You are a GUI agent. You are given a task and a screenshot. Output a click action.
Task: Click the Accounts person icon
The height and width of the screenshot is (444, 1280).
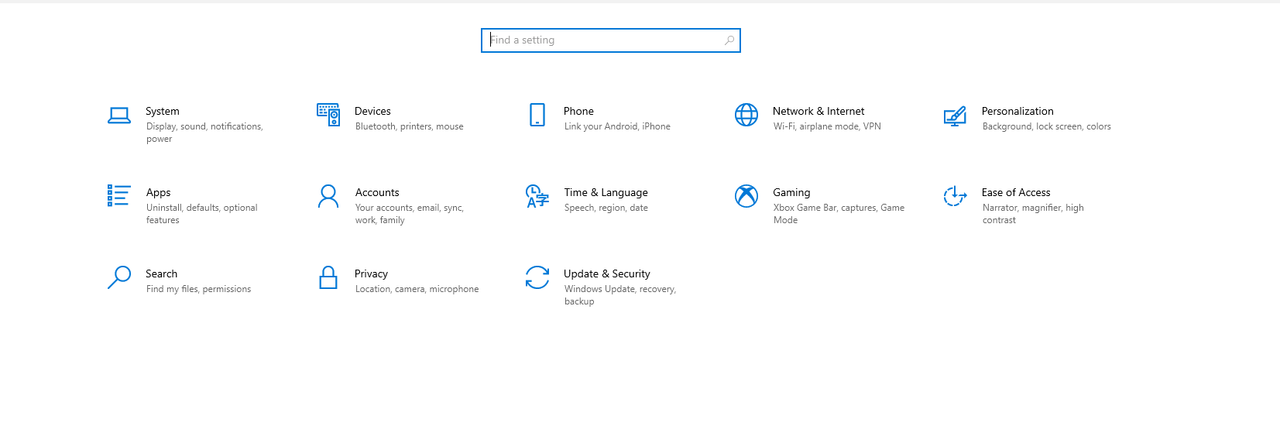point(328,196)
